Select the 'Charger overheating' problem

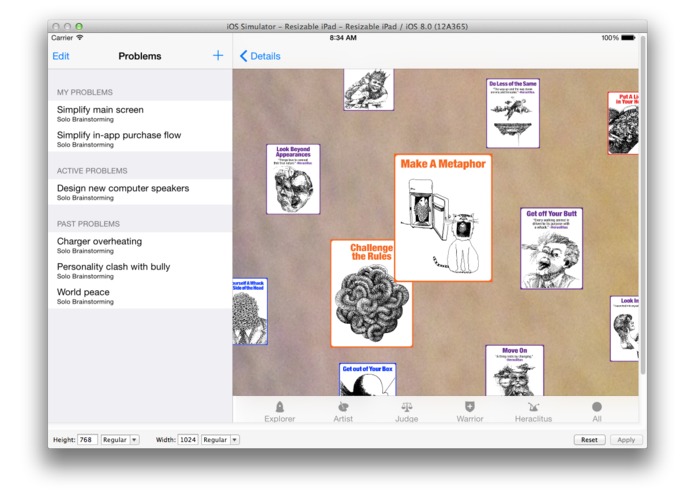pyautogui.click(x=140, y=245)
